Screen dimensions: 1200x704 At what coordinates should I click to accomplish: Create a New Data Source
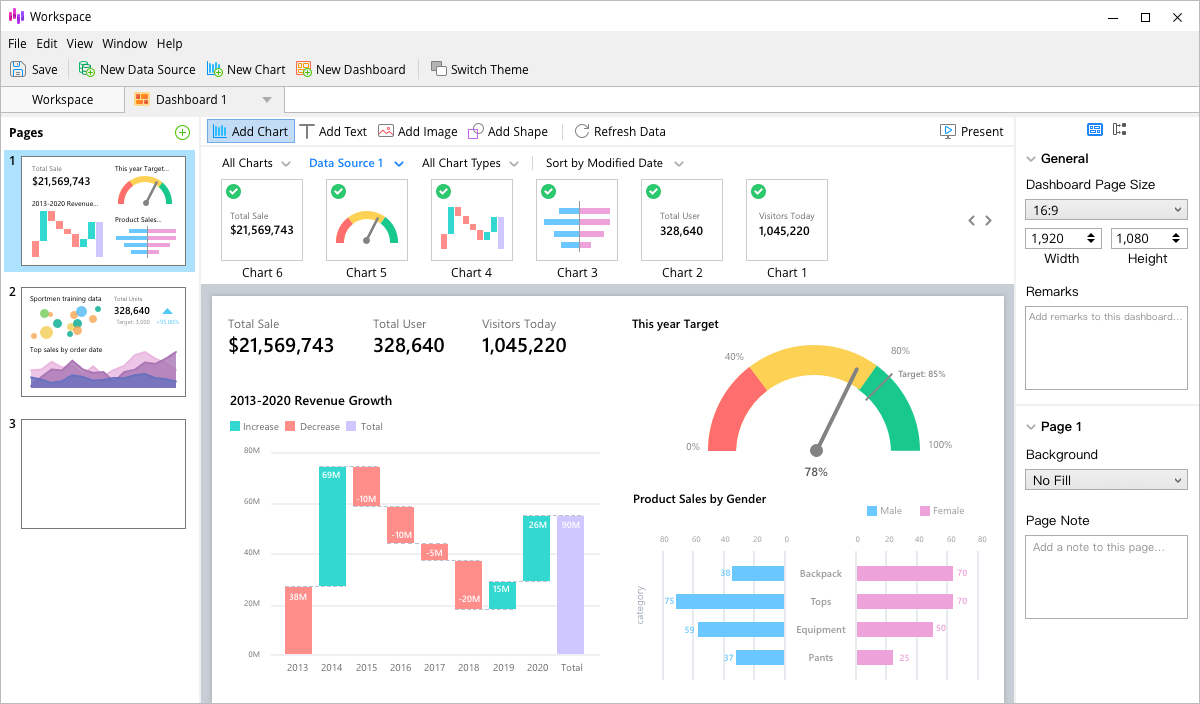(136, 69)
